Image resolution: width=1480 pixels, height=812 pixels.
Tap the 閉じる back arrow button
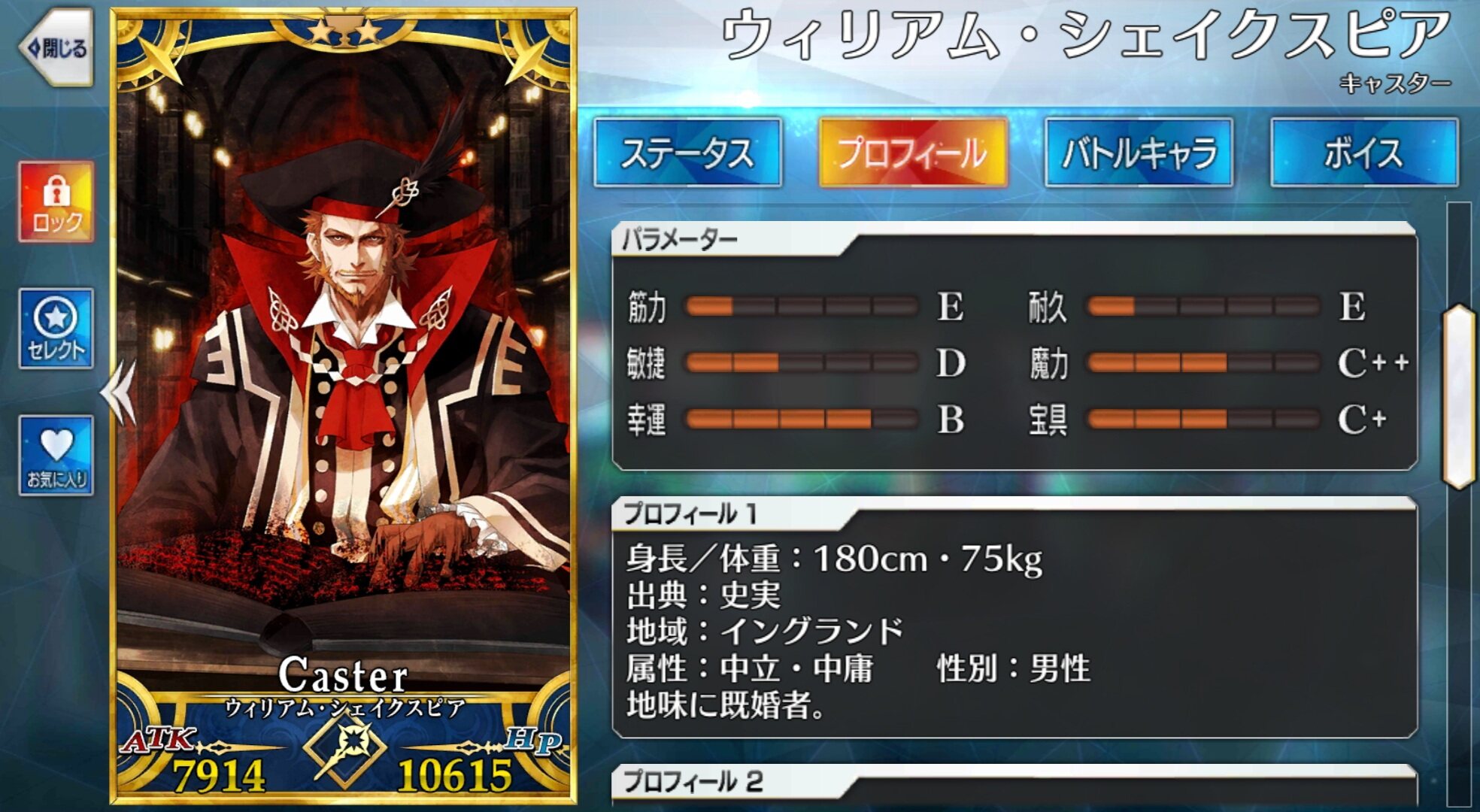point(57,48)
